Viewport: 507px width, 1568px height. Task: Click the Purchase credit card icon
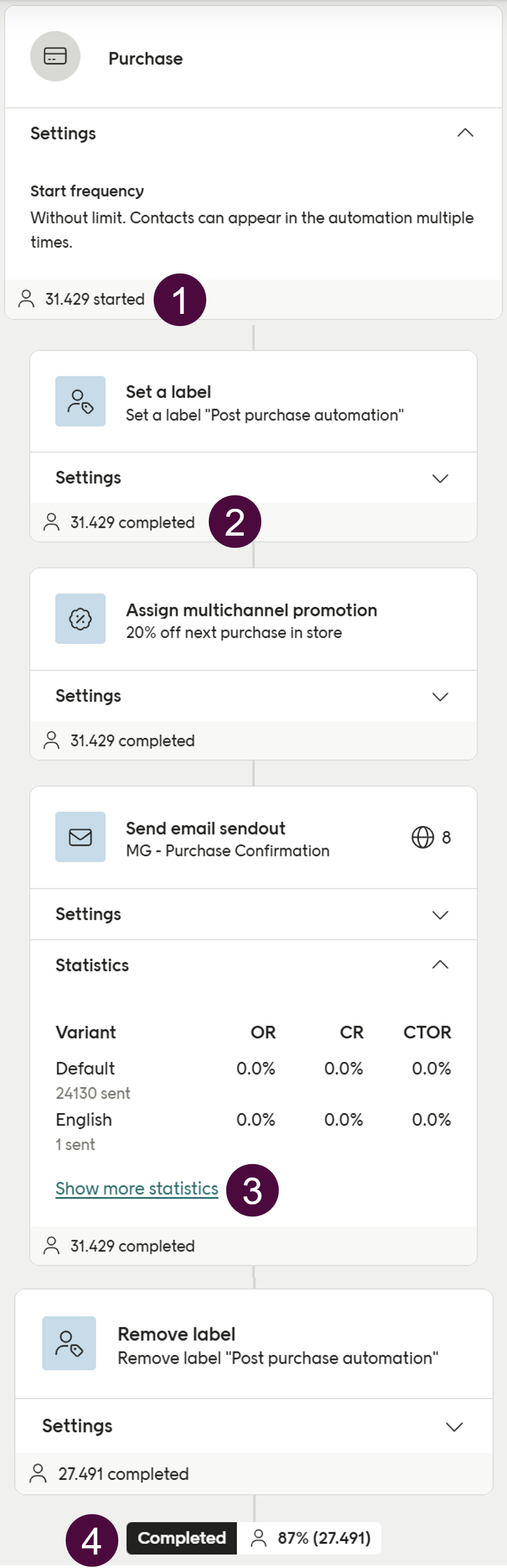tap(55, 56)
